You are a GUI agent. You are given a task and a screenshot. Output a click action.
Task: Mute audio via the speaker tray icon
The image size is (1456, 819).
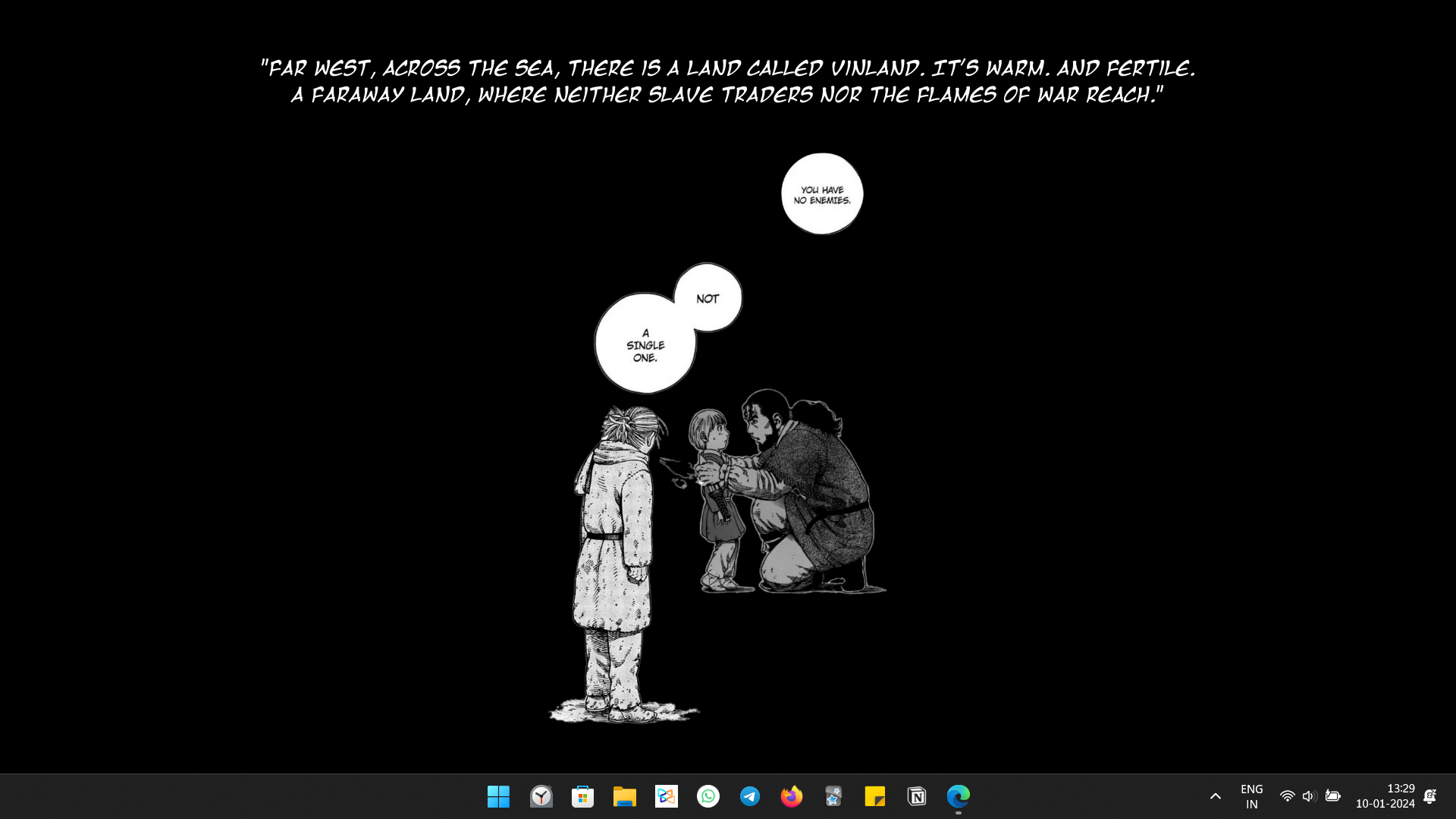click(x=1310, y=797)
